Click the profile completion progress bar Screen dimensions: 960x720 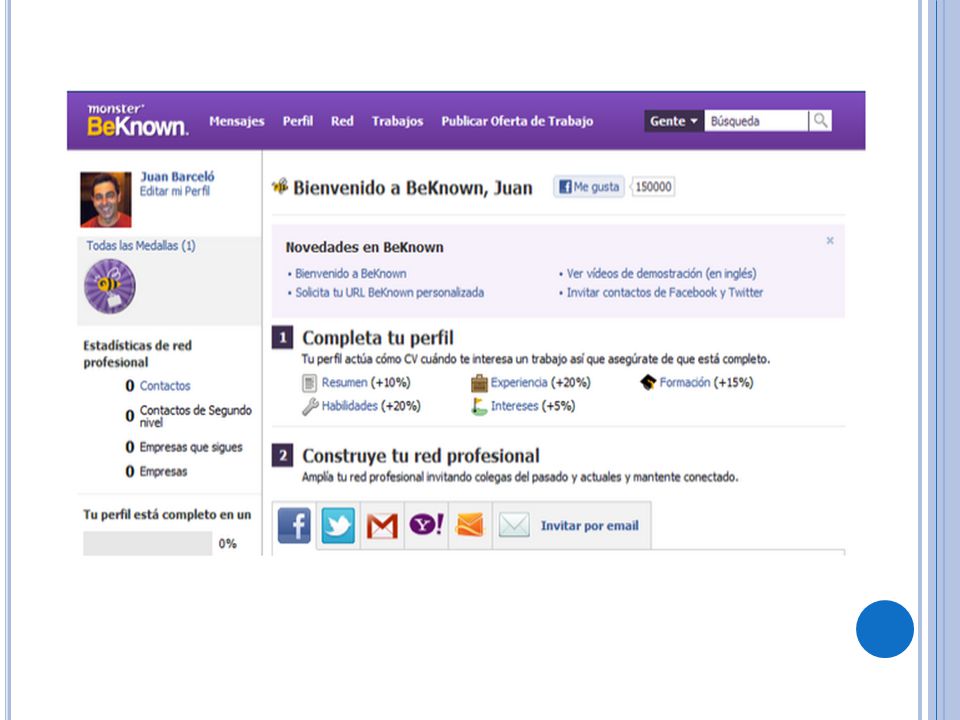148,544
